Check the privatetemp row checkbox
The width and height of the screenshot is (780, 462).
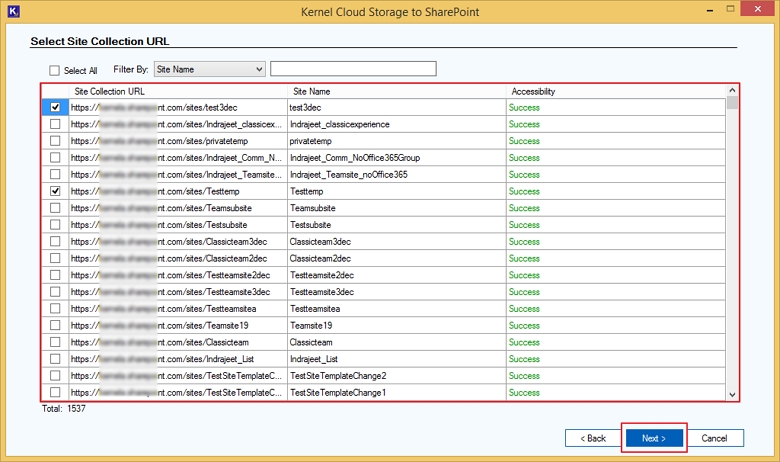[55, 141]
